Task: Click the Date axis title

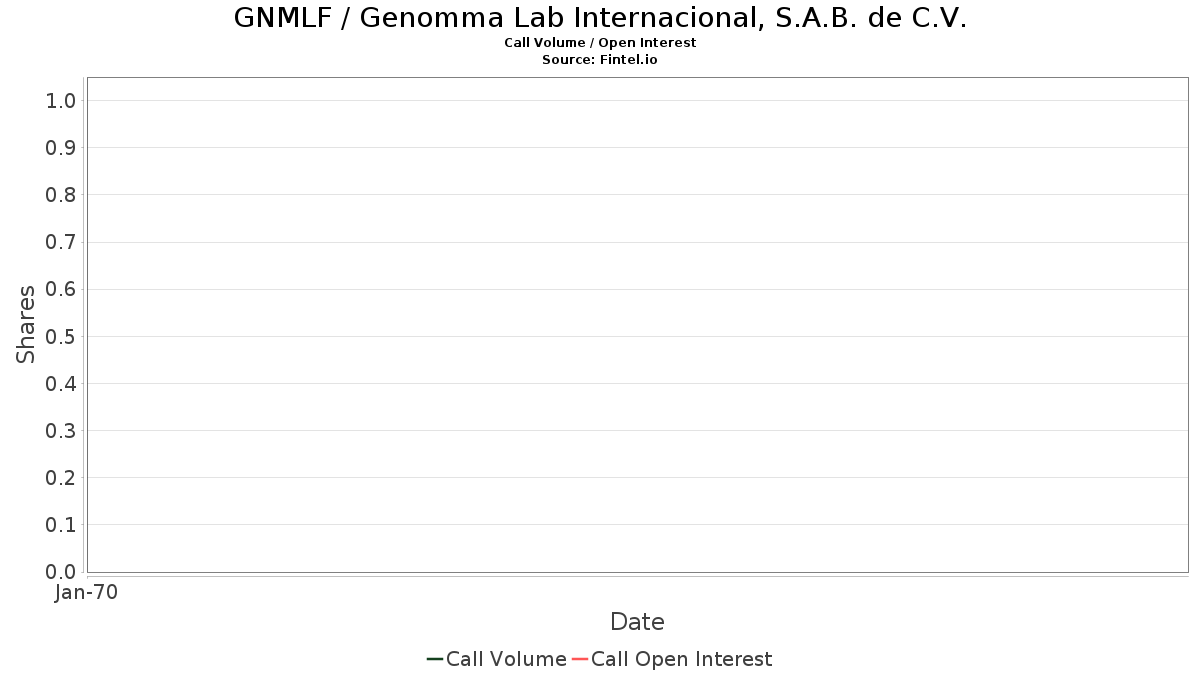Action: tap(637, 622)
